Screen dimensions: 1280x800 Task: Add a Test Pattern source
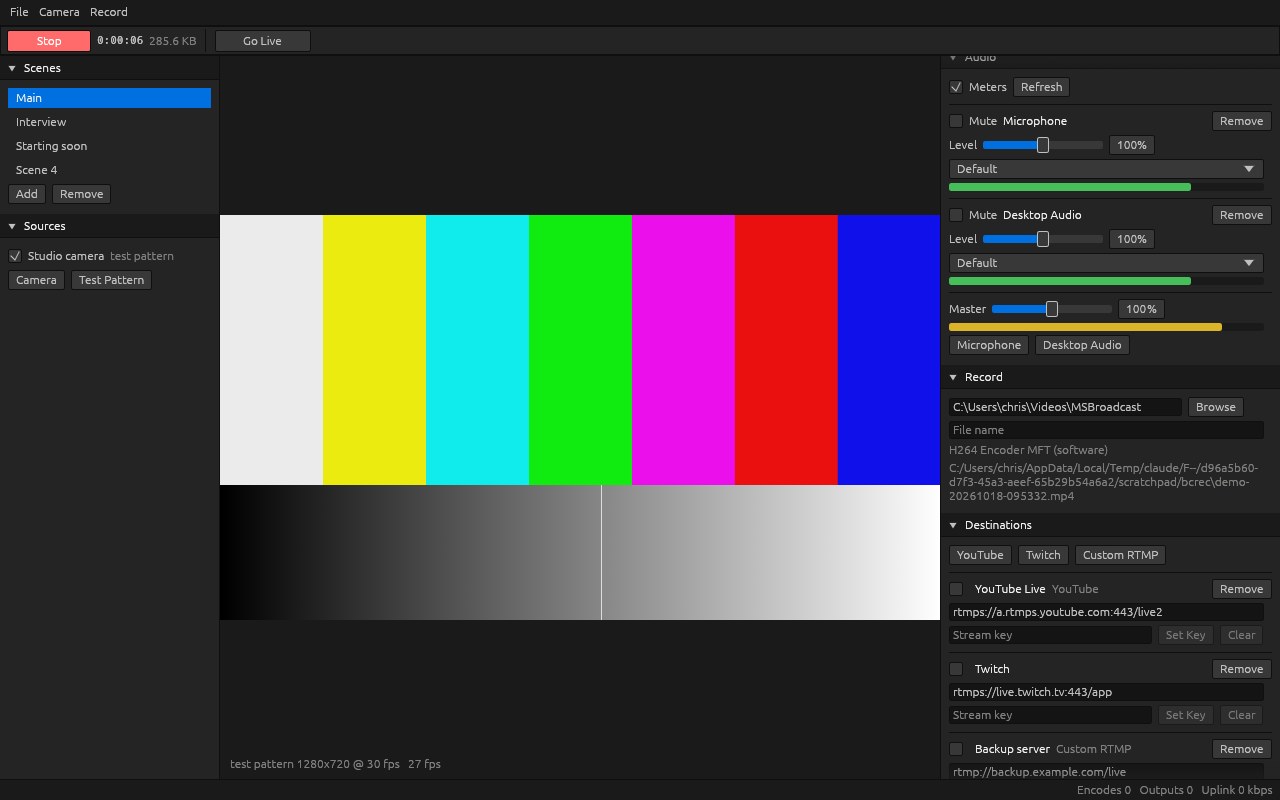tap(112, 280)
